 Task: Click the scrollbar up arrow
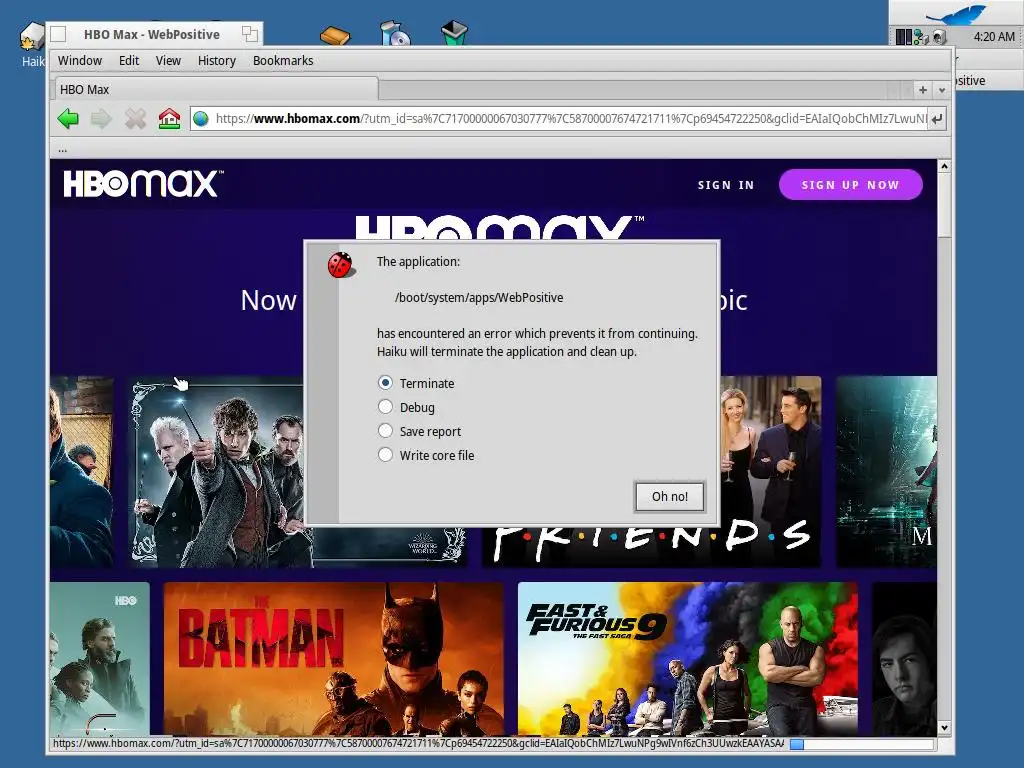[944, 167]
